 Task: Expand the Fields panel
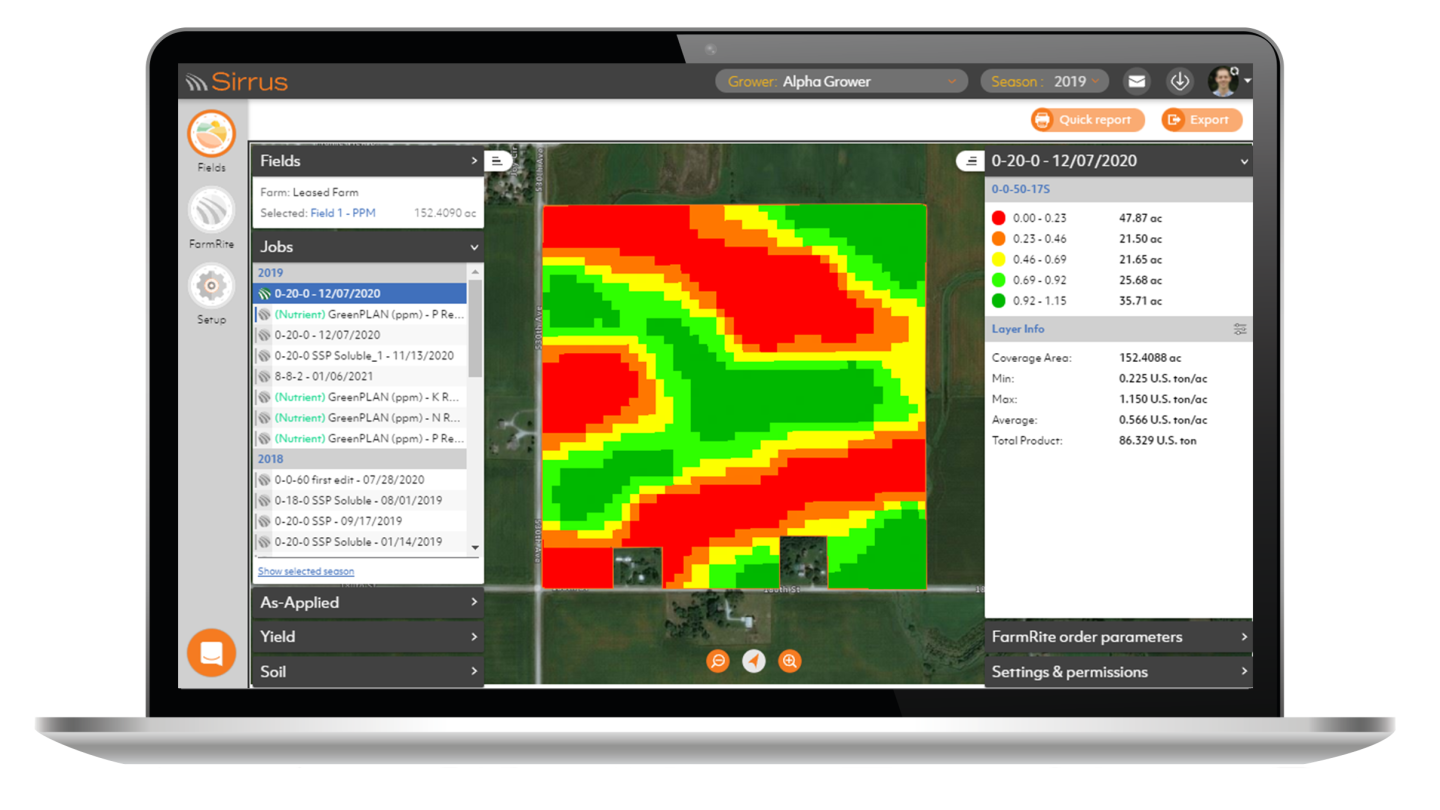(x=368, y=160)
